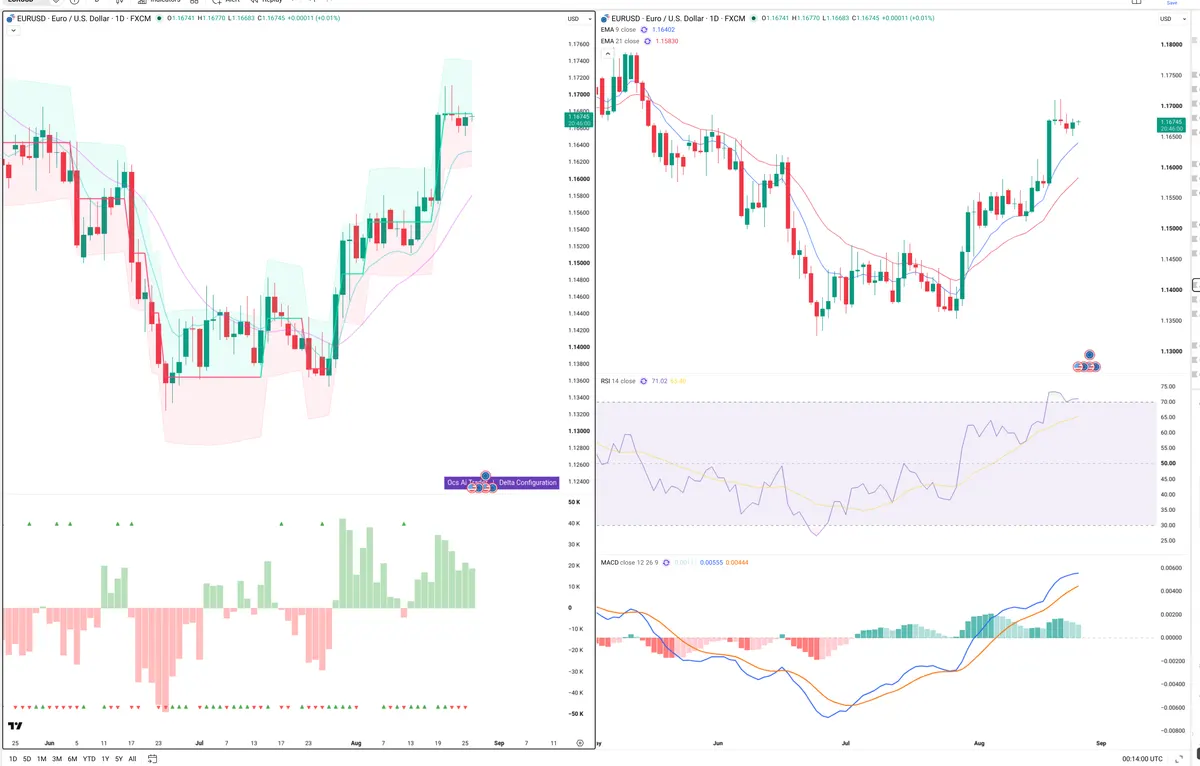The image size is (1200, 766).
Task: Click the RSI 70.00 scale label
Action: coord(1167,402)
